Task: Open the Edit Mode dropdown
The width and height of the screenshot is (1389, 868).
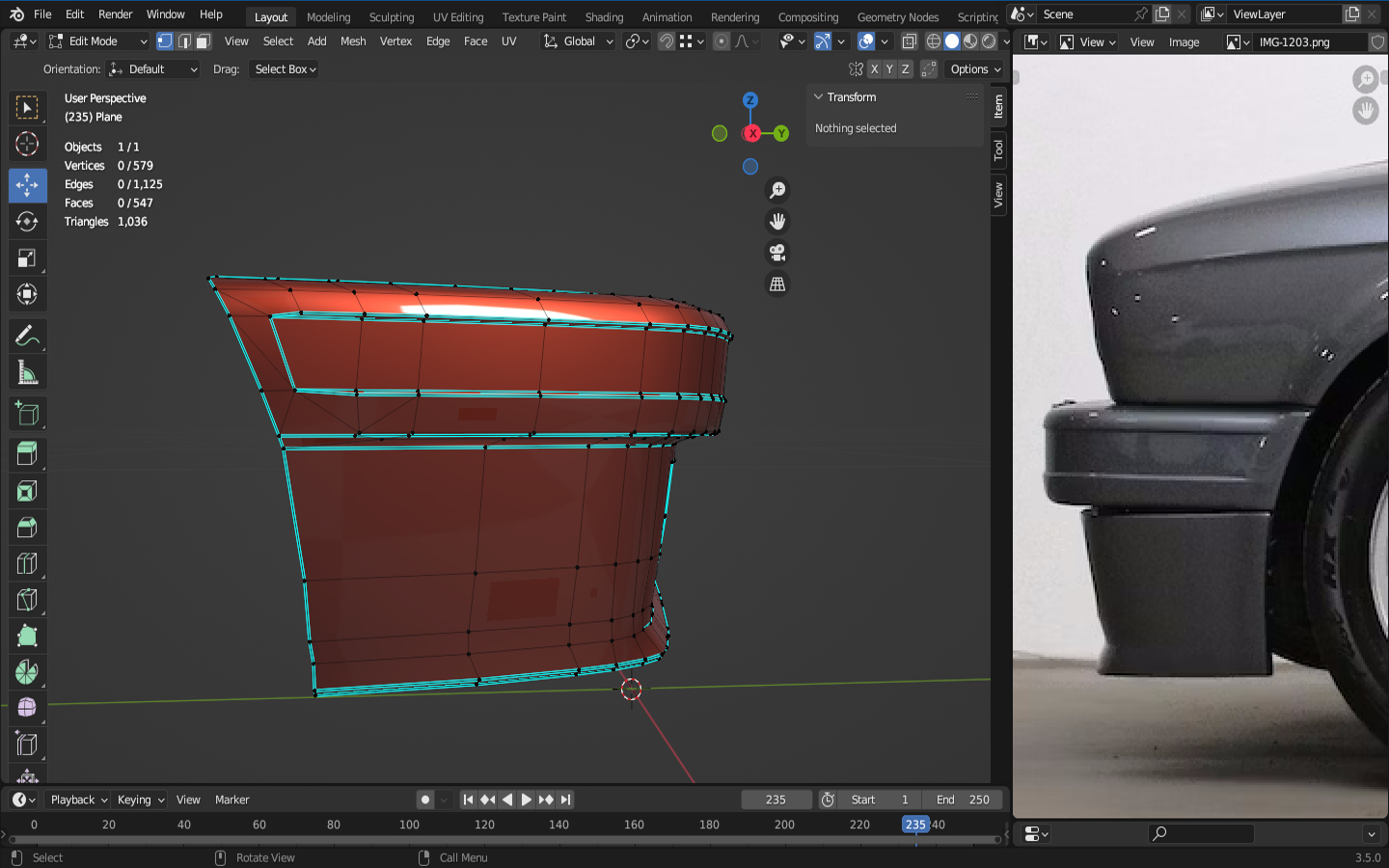Action: [97, 41]
